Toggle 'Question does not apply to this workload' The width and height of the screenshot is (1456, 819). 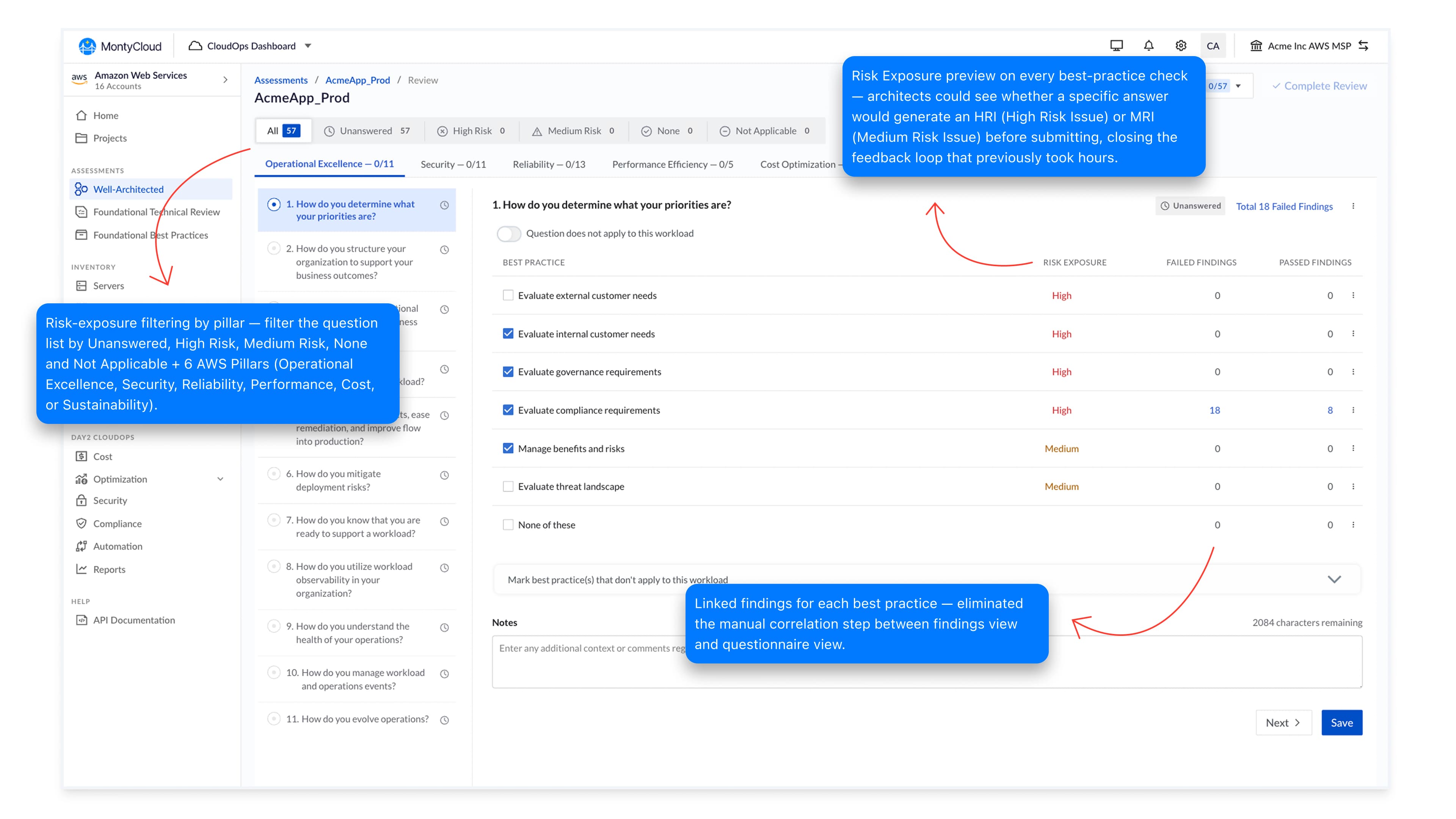[x=509, y=234]
